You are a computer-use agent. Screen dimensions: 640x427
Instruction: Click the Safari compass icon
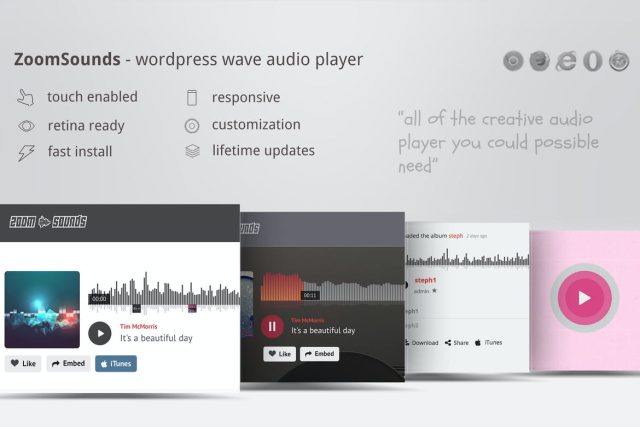[x=619, y=61]
